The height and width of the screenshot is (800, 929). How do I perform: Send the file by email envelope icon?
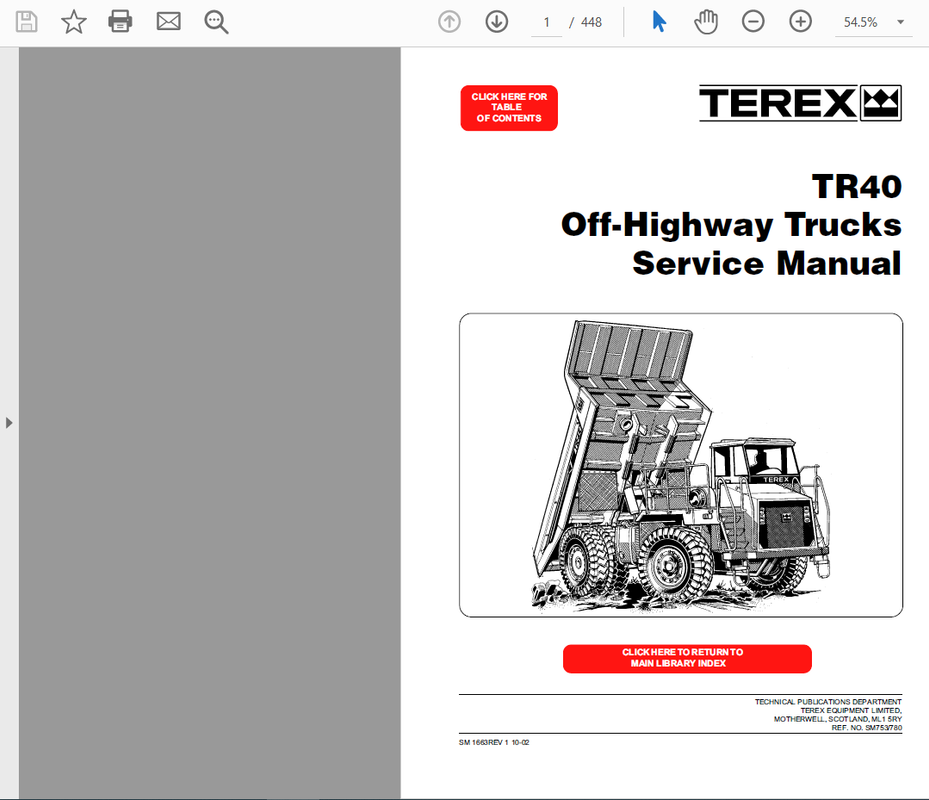[x=168, y=22]
